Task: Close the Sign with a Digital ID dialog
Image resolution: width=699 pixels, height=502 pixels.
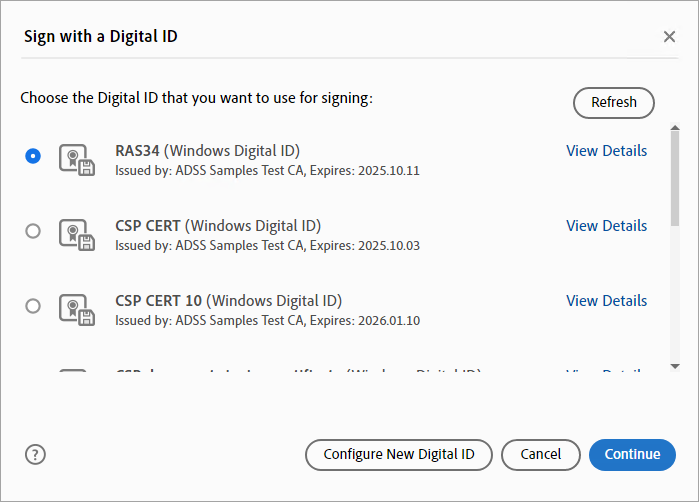Action: (669, 37)
